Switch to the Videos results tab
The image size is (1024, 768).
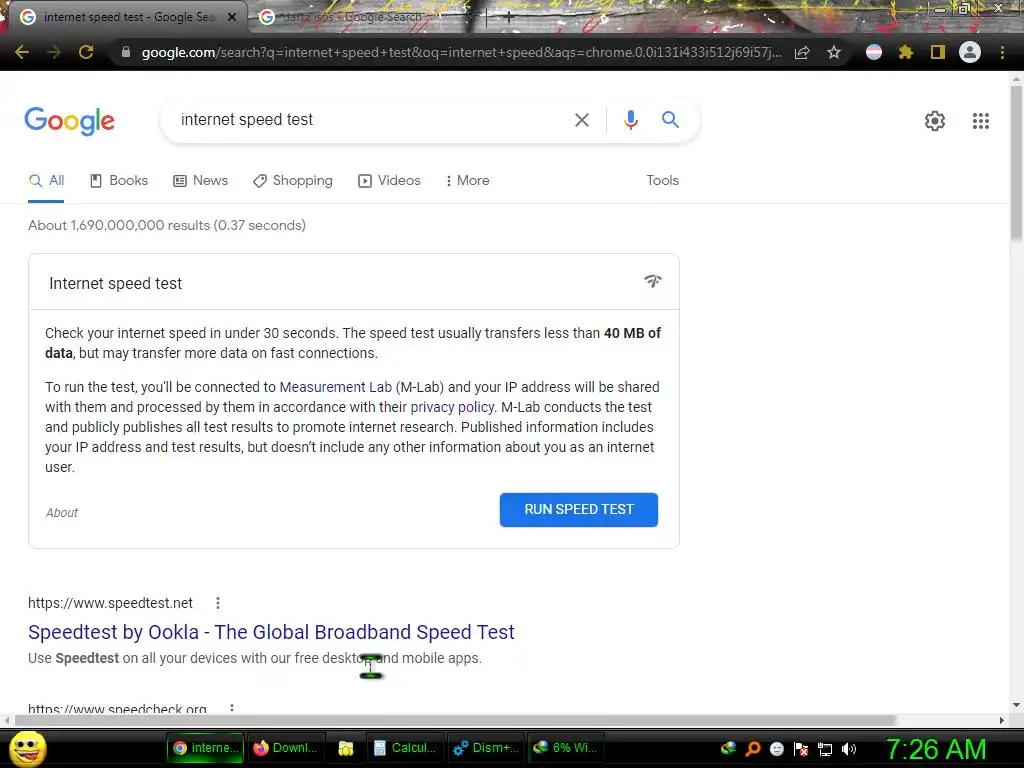(x=389, y=181)
